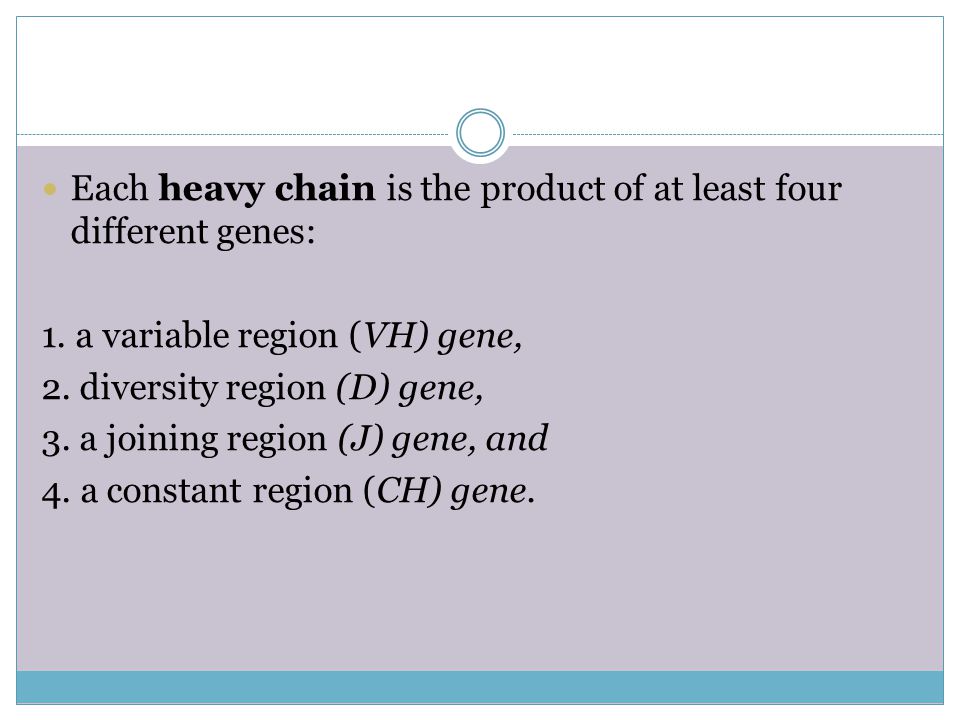
Task: Click italic '(VH) gene,' text
Action: point(436,336)
